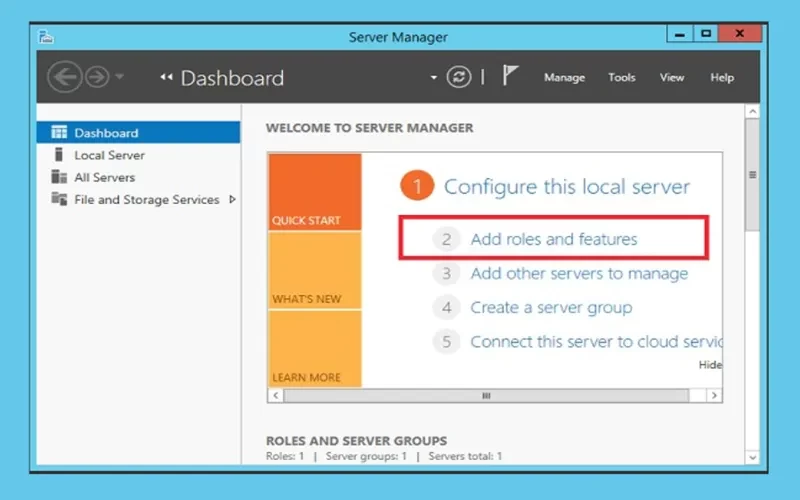Select Local Server in the left pane

(138, 155)
